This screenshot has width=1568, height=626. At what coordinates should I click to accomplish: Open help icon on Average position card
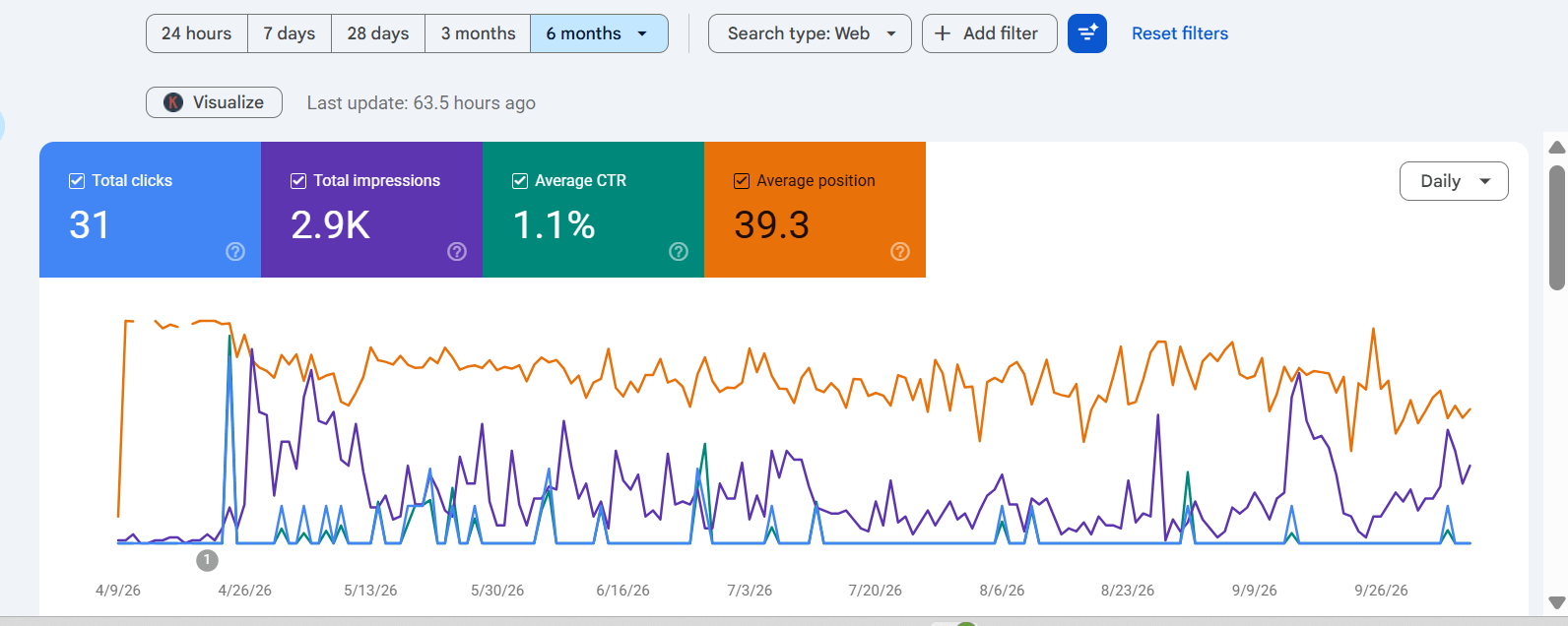(x=900, y=252)
